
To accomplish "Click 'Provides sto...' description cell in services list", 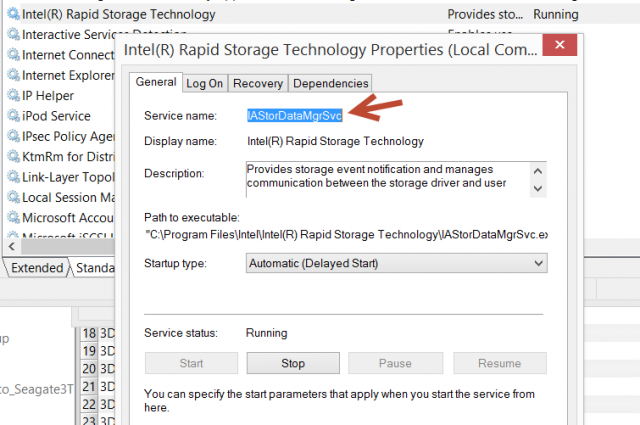I will (485, 14).
